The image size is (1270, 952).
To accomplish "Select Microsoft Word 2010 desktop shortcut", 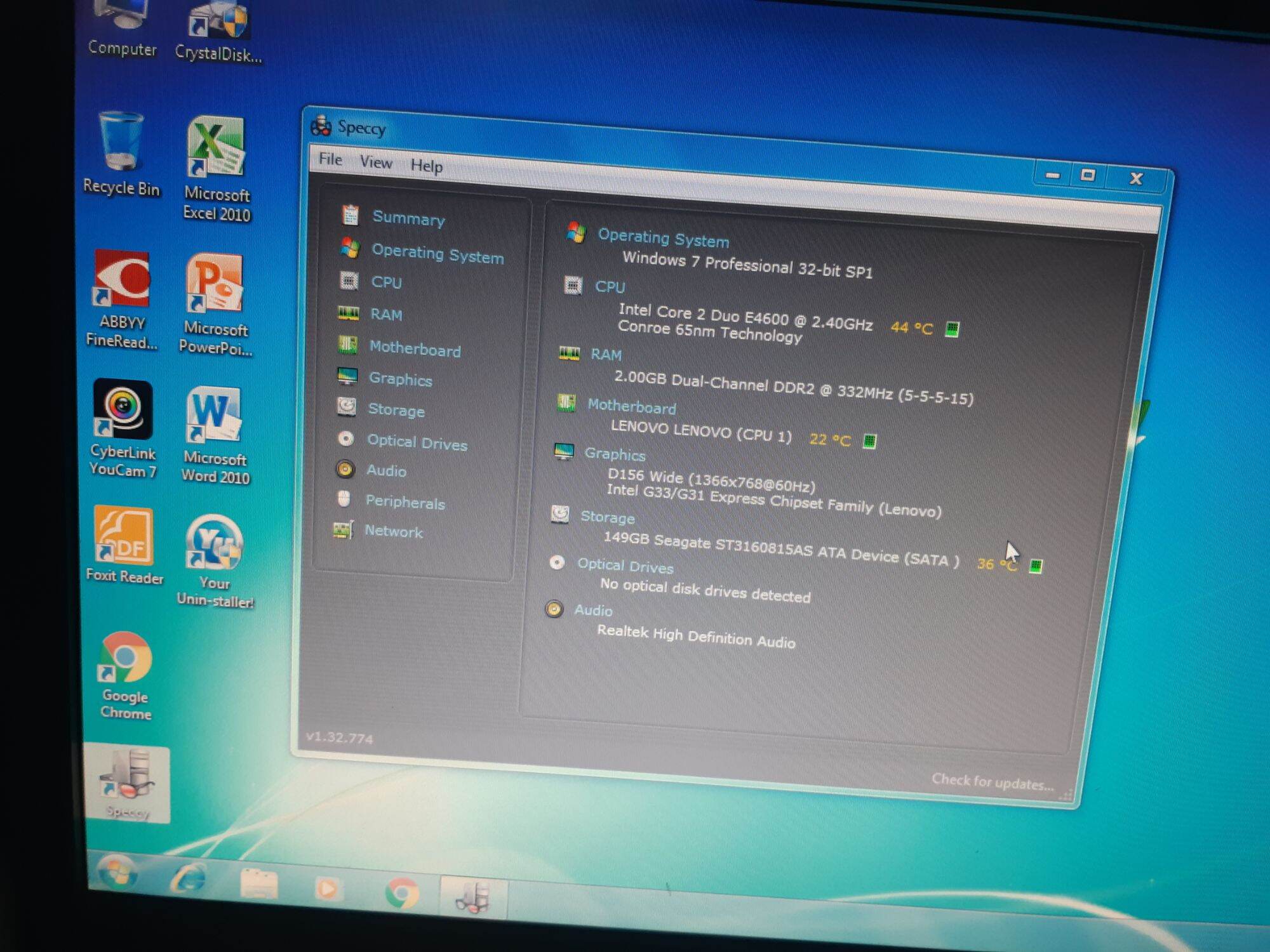I will [215, 435].
